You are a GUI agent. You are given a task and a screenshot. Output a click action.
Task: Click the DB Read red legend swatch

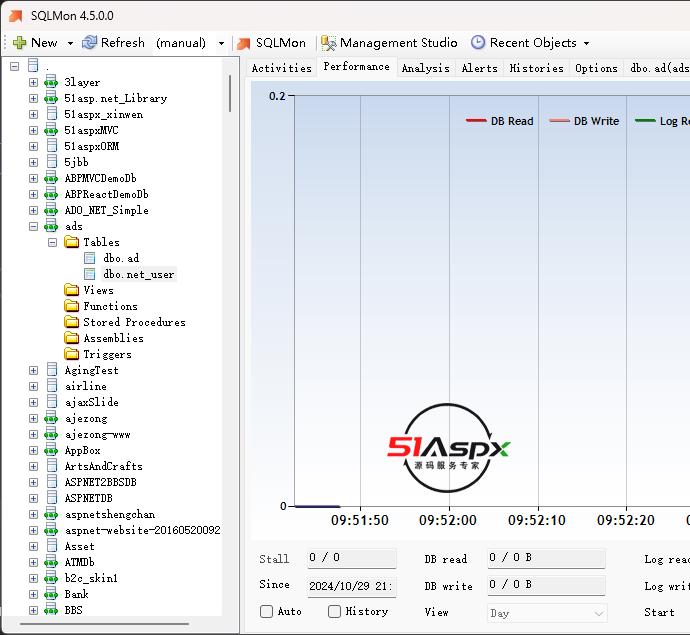tap(476, 121)
